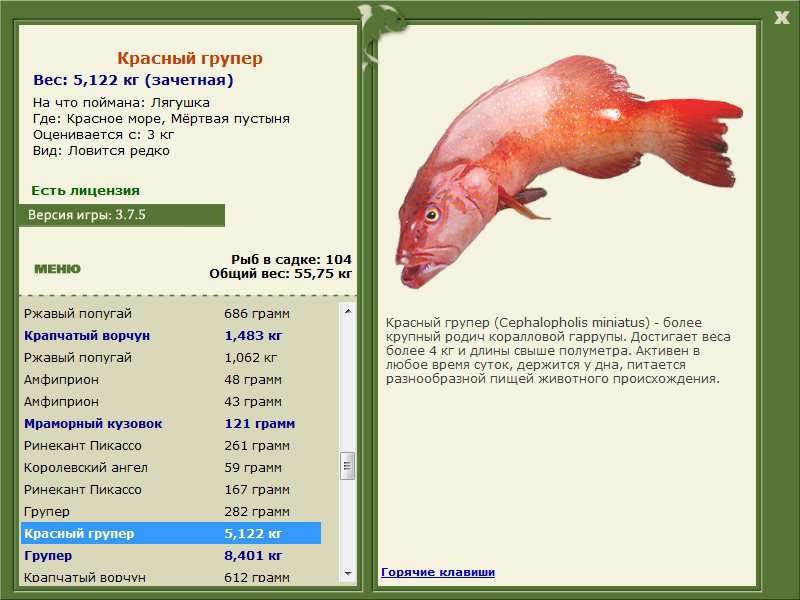Select Амфиприон 48 грамм row
Image resolution: width=800 pixels, height=600 pixels.
(x=171, y=379)
